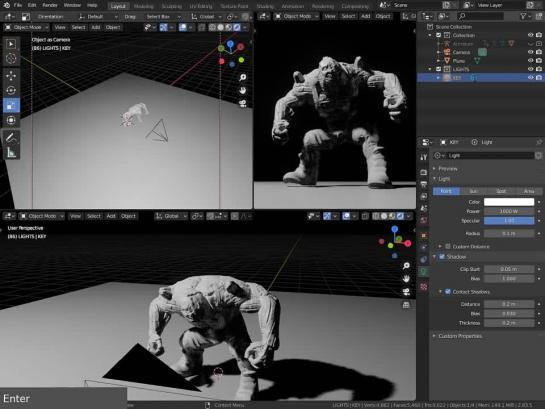Screen dimensions: 545x409
Task: Click the Power value field
Action: tap(509, 211)
